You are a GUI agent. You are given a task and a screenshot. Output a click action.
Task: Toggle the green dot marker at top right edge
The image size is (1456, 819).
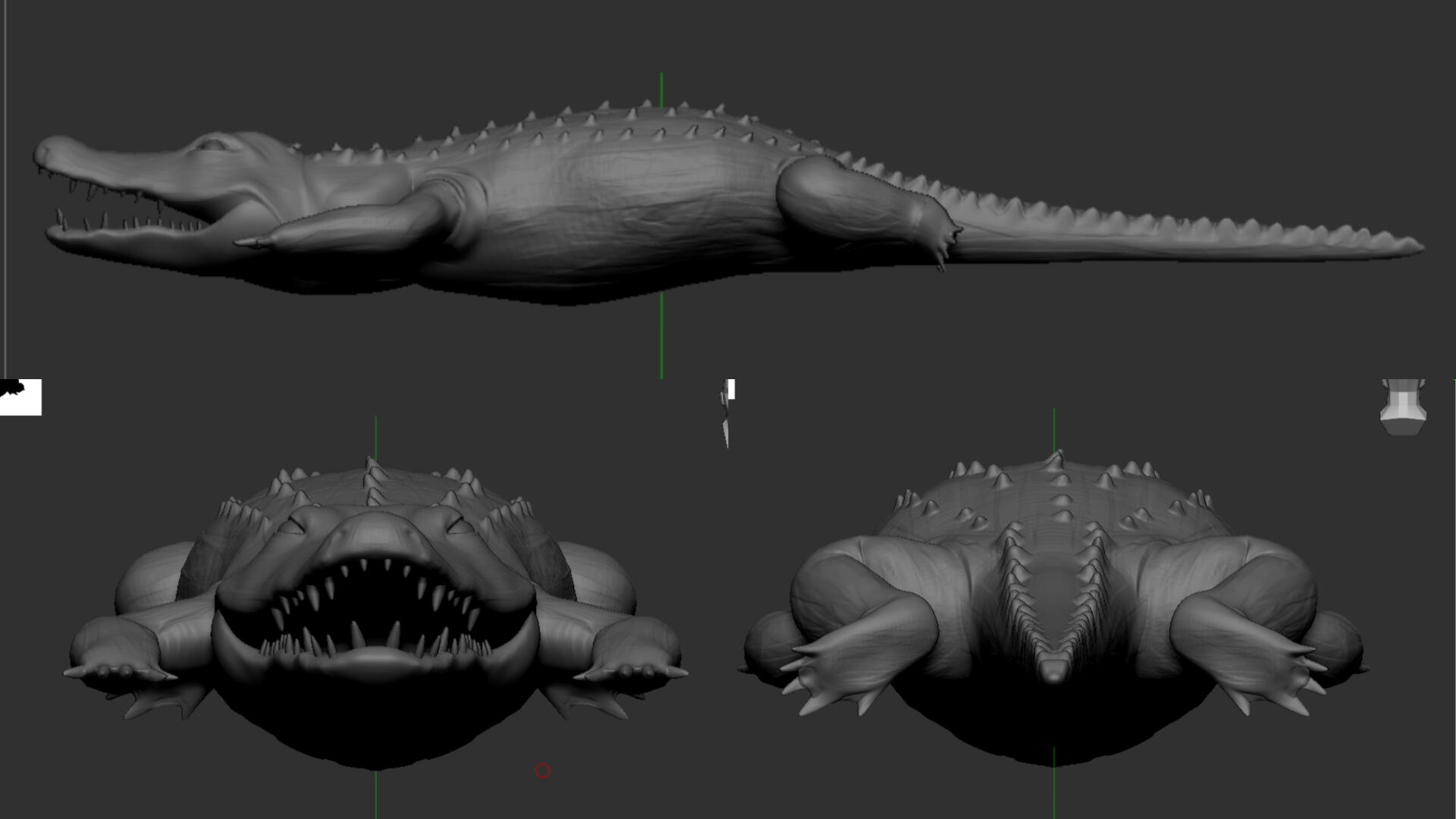(x=1454, y=379)
